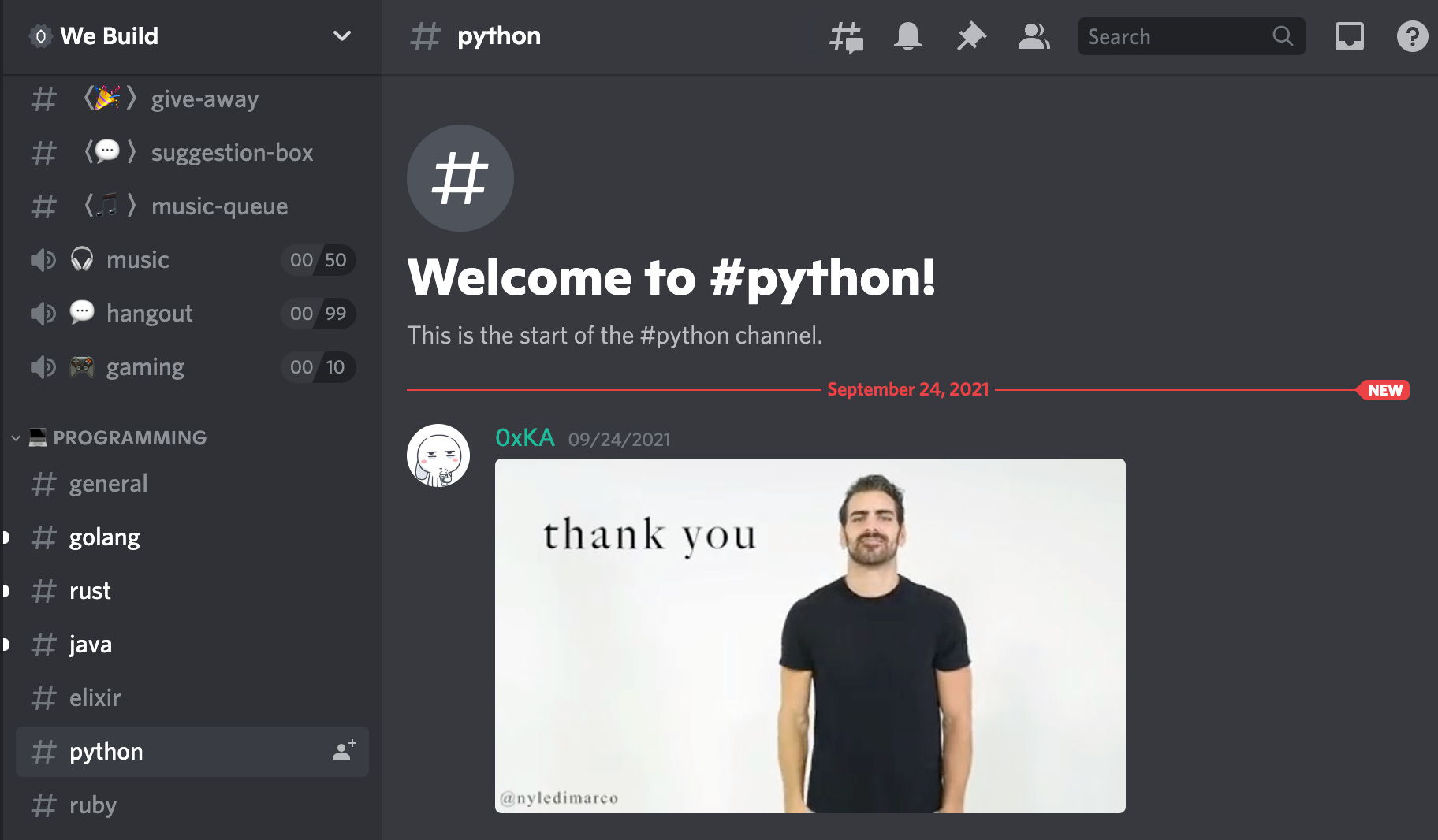Toggle the member list panel
The image size is (1438, 840).
pyautogui.click(x=1034, y=36)
